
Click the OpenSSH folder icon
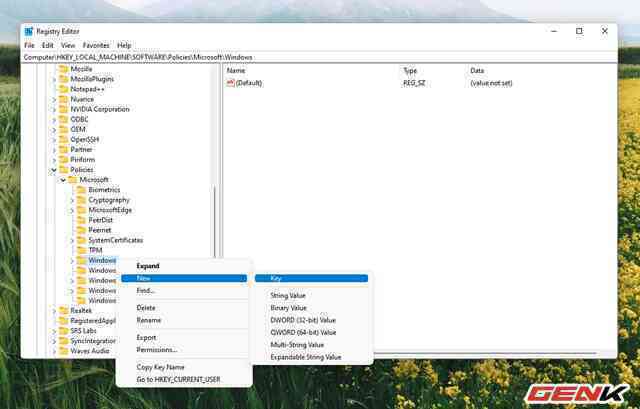tap(64, 140)
